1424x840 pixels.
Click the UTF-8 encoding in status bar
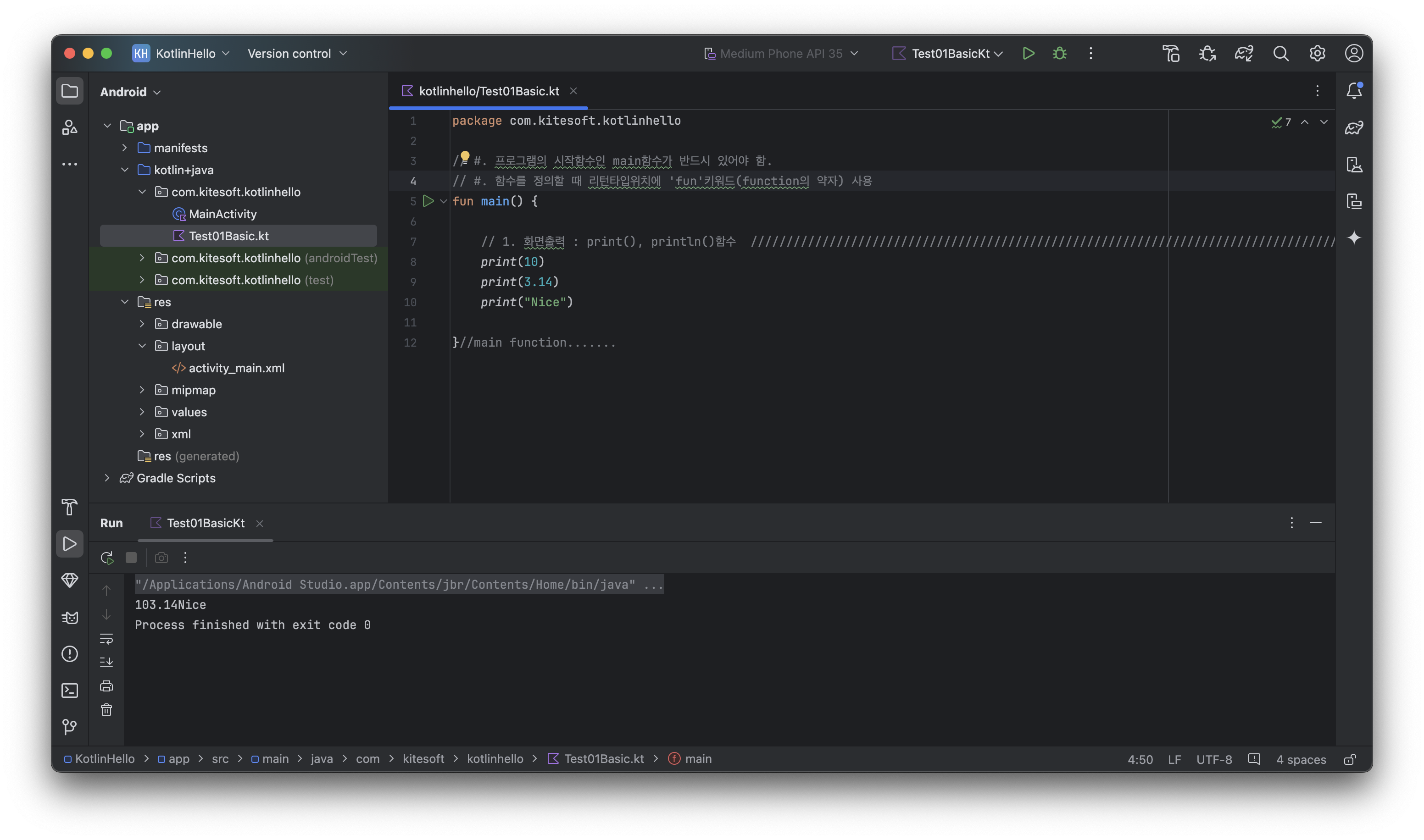click(x=1213, y=759)
